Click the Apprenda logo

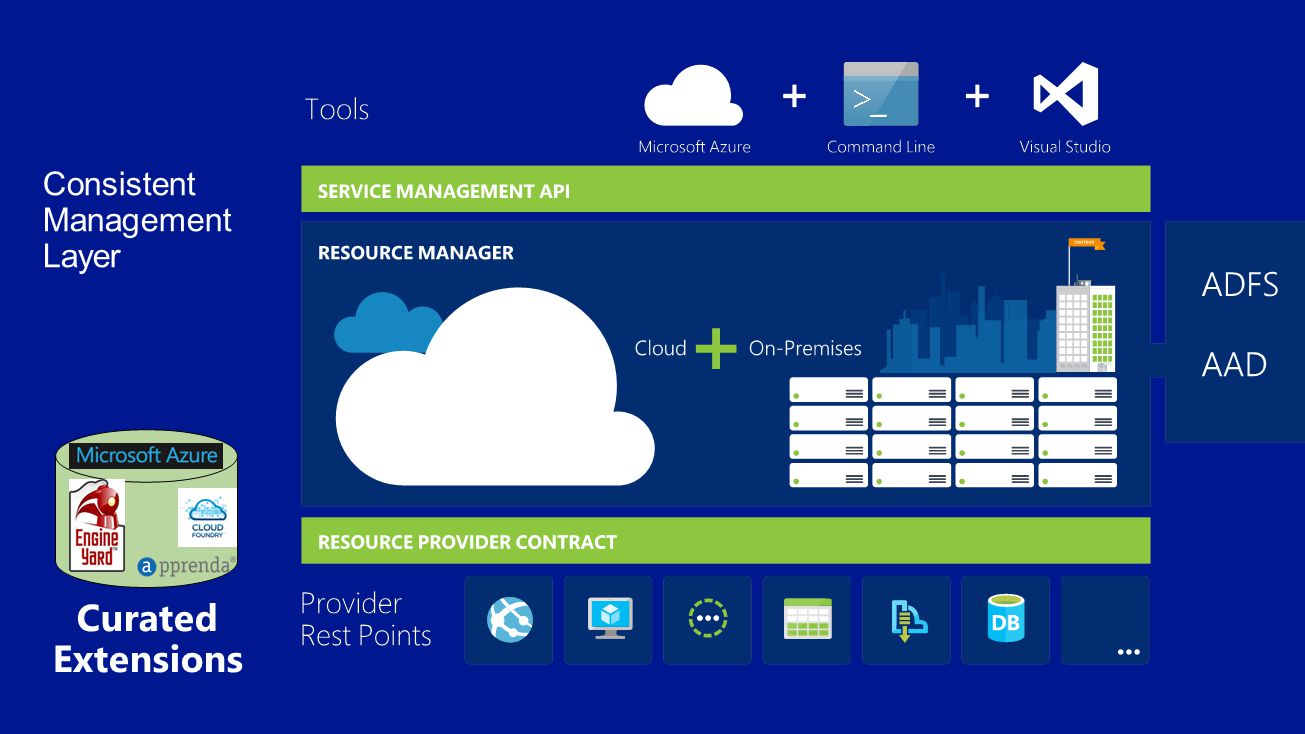pyautogui.click(x=187, y=566)
